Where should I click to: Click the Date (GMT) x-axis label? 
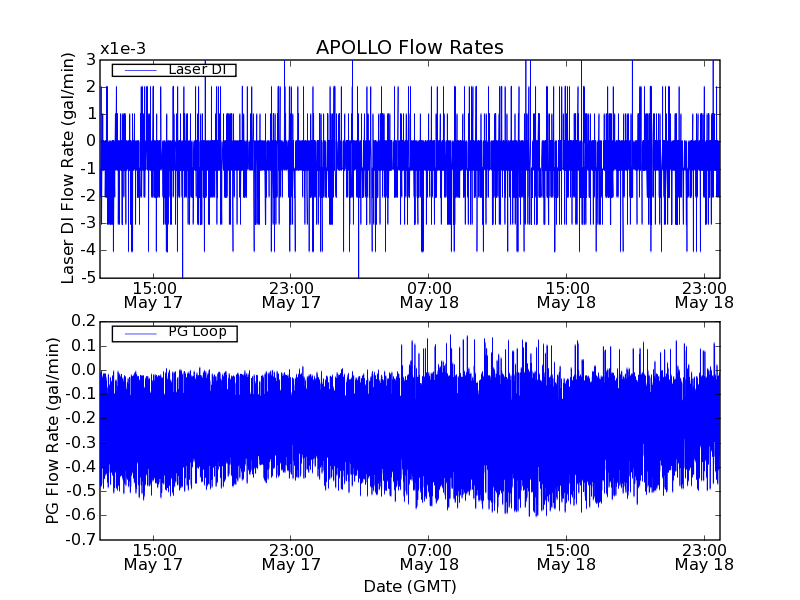tap(409, 586)
